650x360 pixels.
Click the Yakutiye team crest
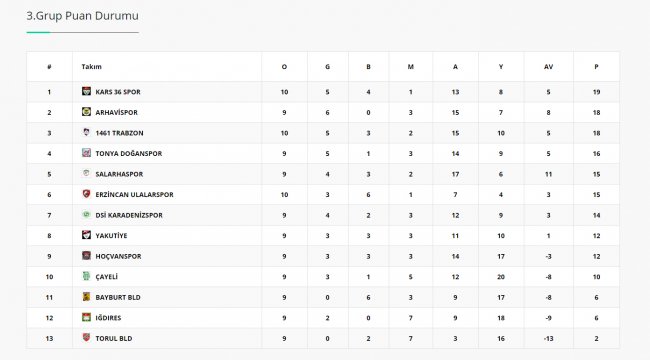(86, 235)
